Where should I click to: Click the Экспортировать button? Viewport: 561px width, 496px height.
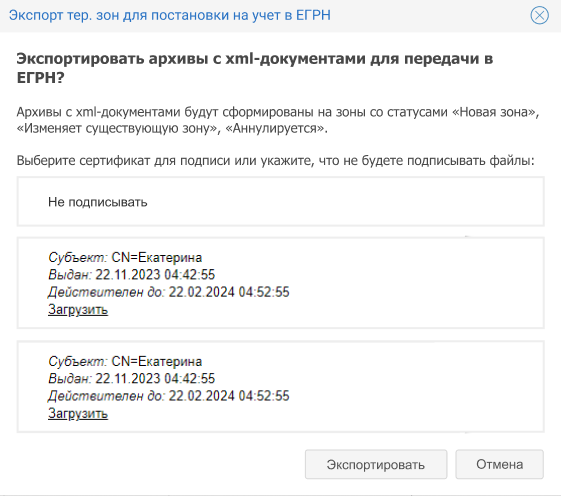pyautogui.click(x=376, y=464)
